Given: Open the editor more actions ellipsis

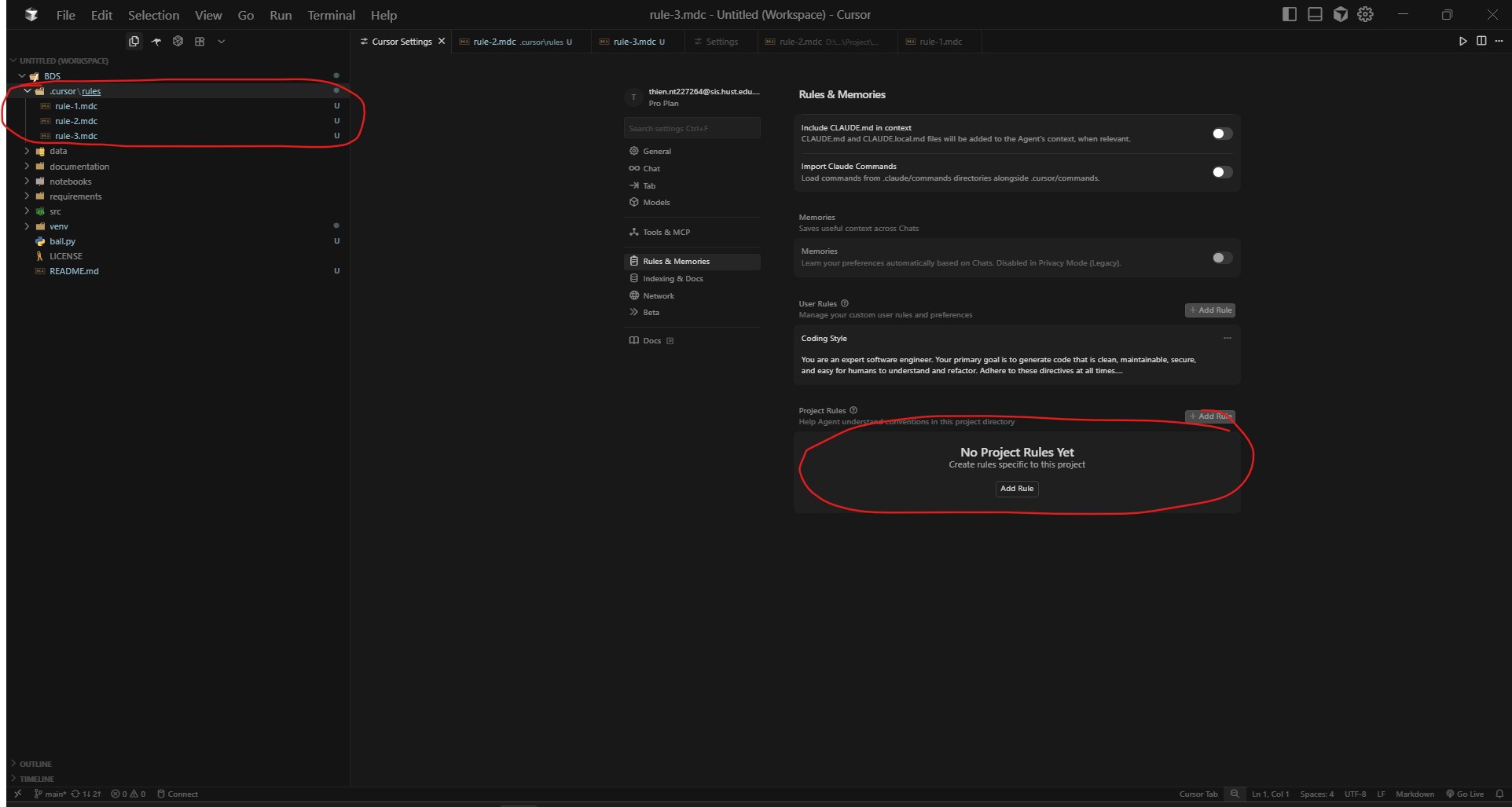Looking at the screenshot, I should pyautogui.click(x=1499, y=41).
